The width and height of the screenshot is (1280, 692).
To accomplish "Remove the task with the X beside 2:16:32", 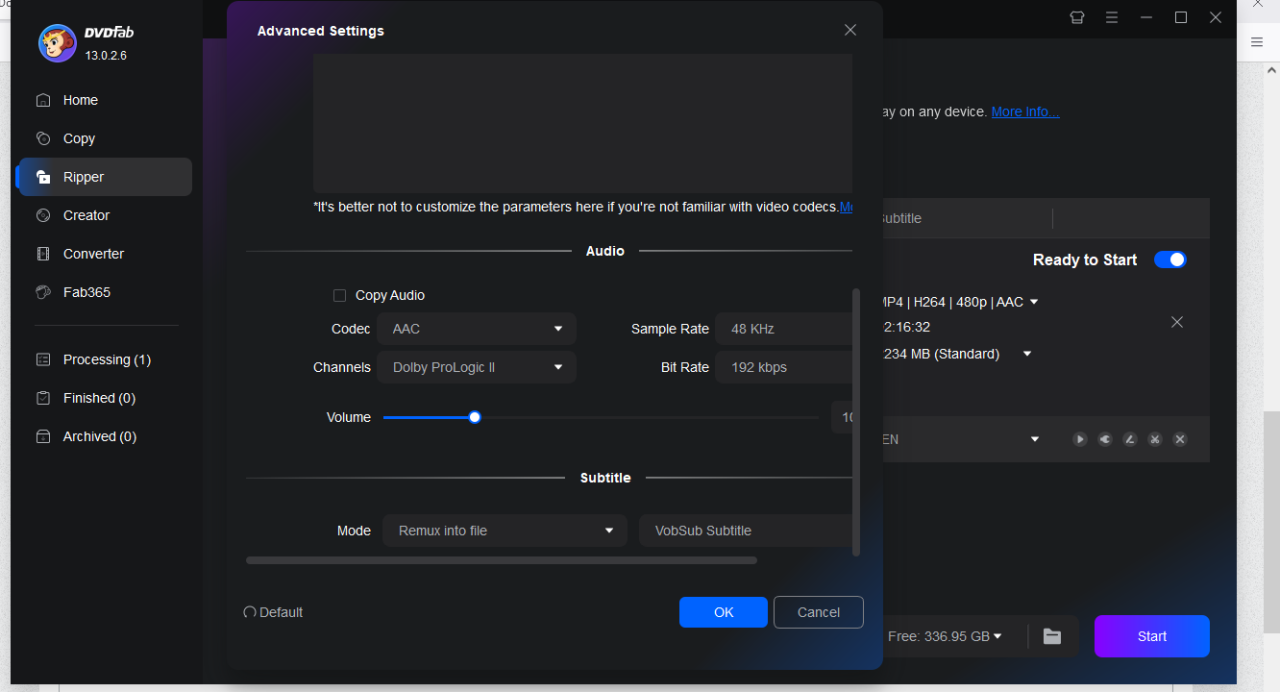I will click(x=1177, y=322).
